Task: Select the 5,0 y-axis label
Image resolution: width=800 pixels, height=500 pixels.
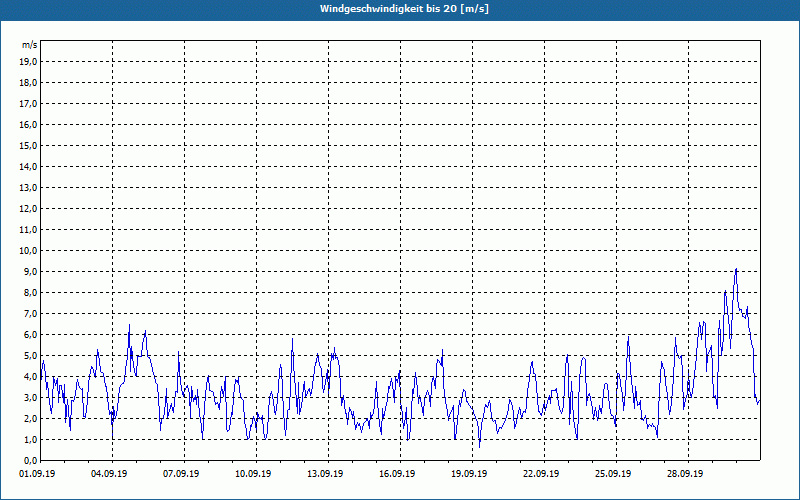Action: coord(31,356)
